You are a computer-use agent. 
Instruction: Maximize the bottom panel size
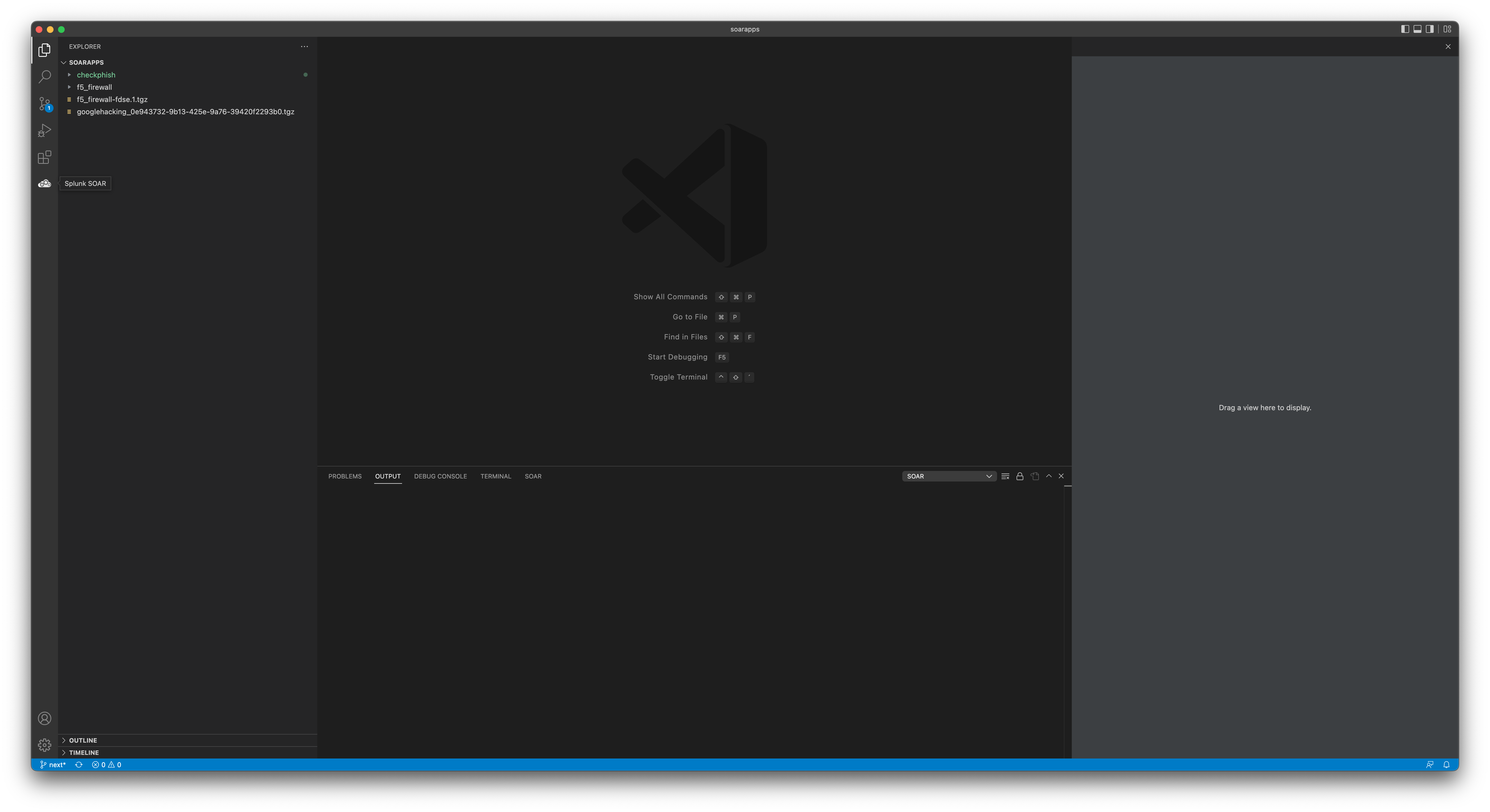point(1049,476)
